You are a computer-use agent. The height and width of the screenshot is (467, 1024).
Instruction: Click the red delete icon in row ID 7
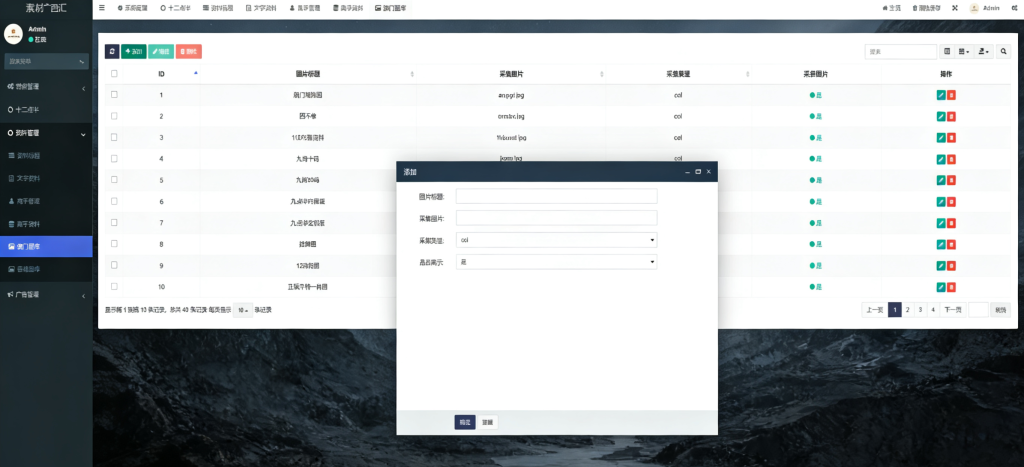coord(952,223)
